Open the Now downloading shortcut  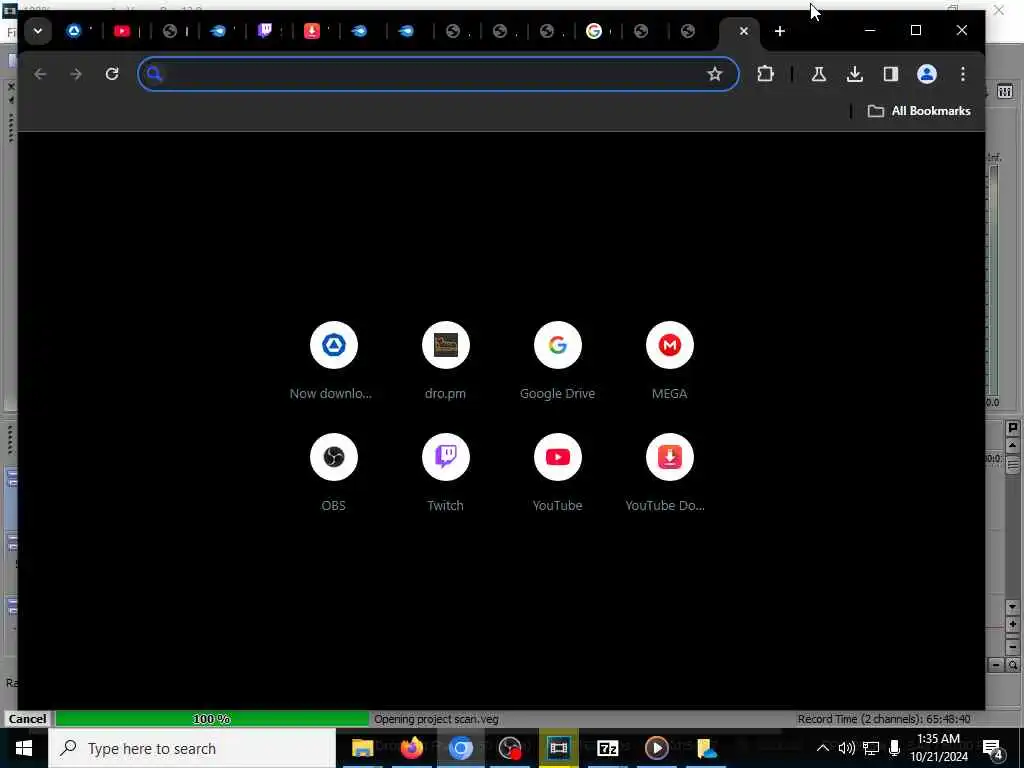333,360
